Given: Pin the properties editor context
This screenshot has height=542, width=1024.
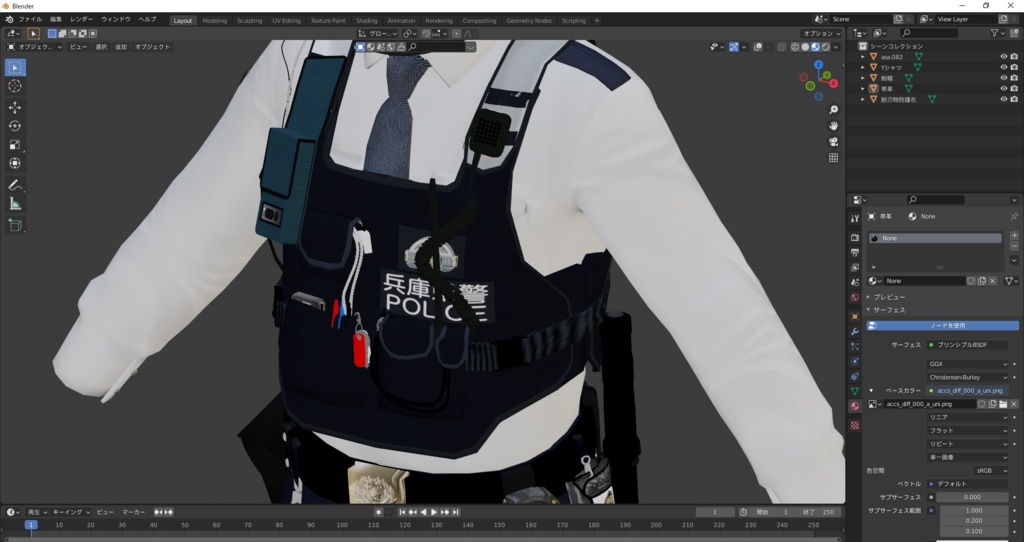Looking at the screenshot, I should click(x=1014, y=216).
